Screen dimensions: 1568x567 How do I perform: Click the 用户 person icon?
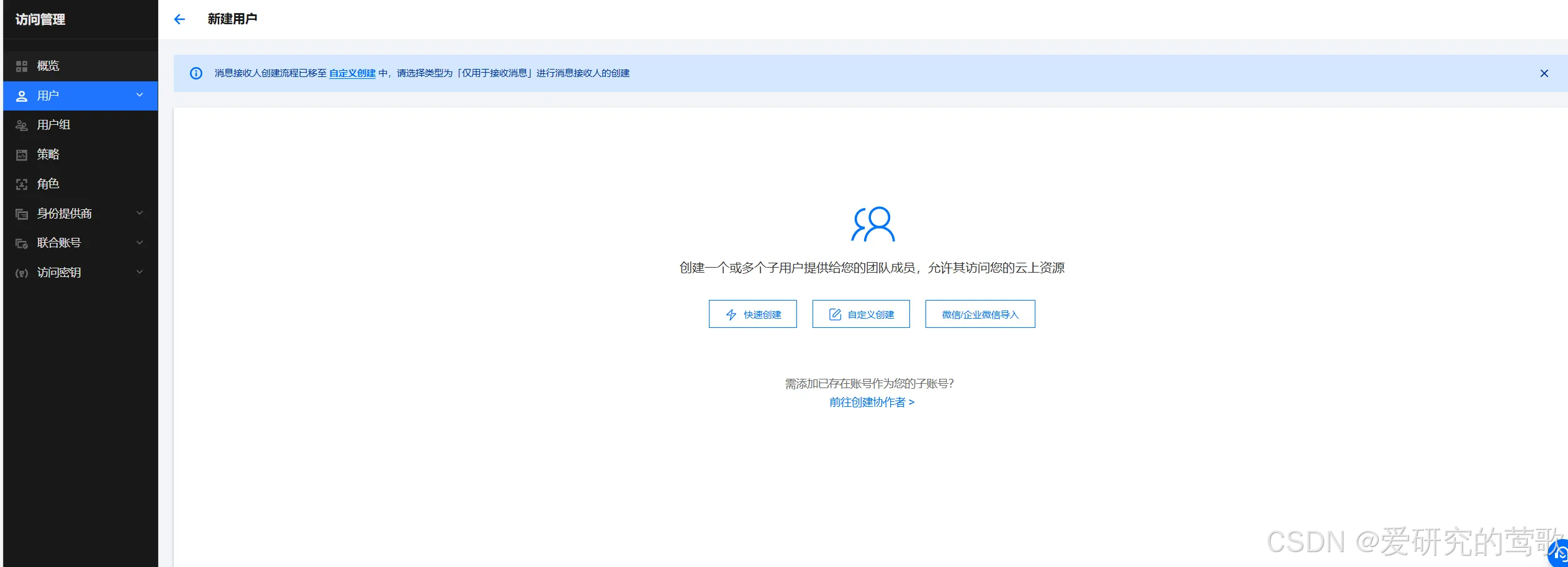click(22, 96)
